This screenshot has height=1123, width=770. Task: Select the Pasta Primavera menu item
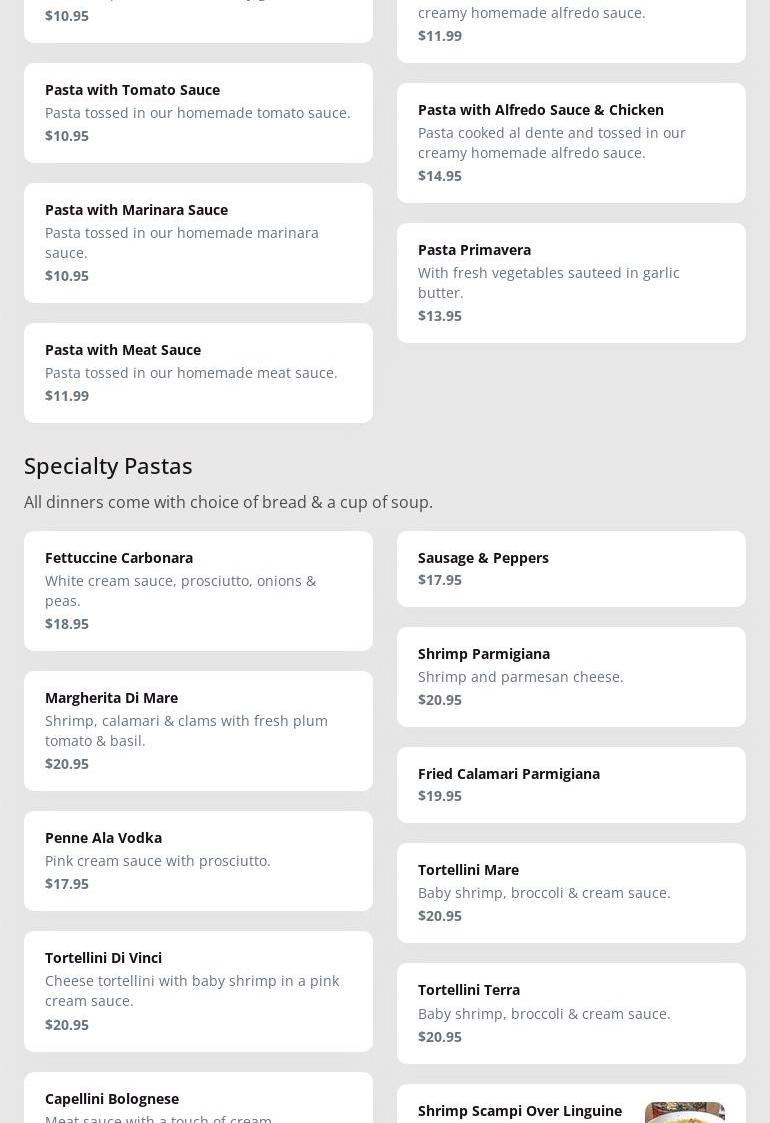(x=571, y=282)
